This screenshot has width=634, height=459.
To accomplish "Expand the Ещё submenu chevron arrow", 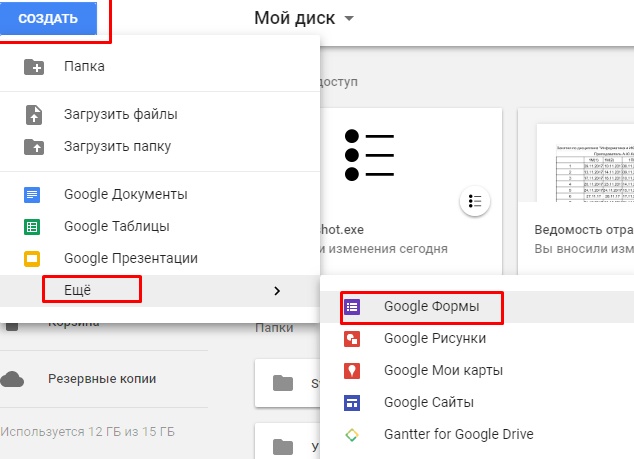I will click(x=277, y=291).
